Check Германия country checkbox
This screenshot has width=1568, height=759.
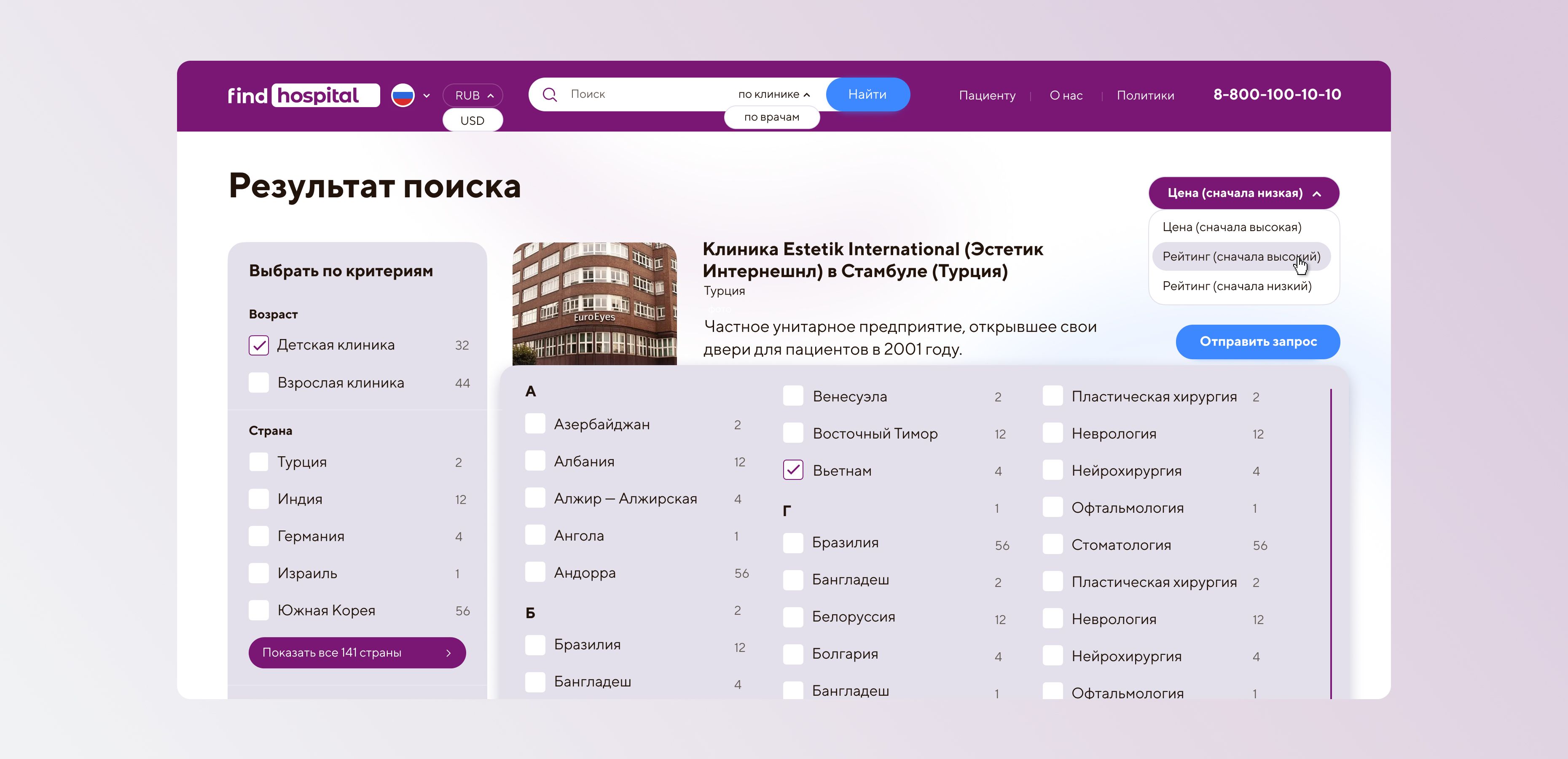[x=259, y=536]
